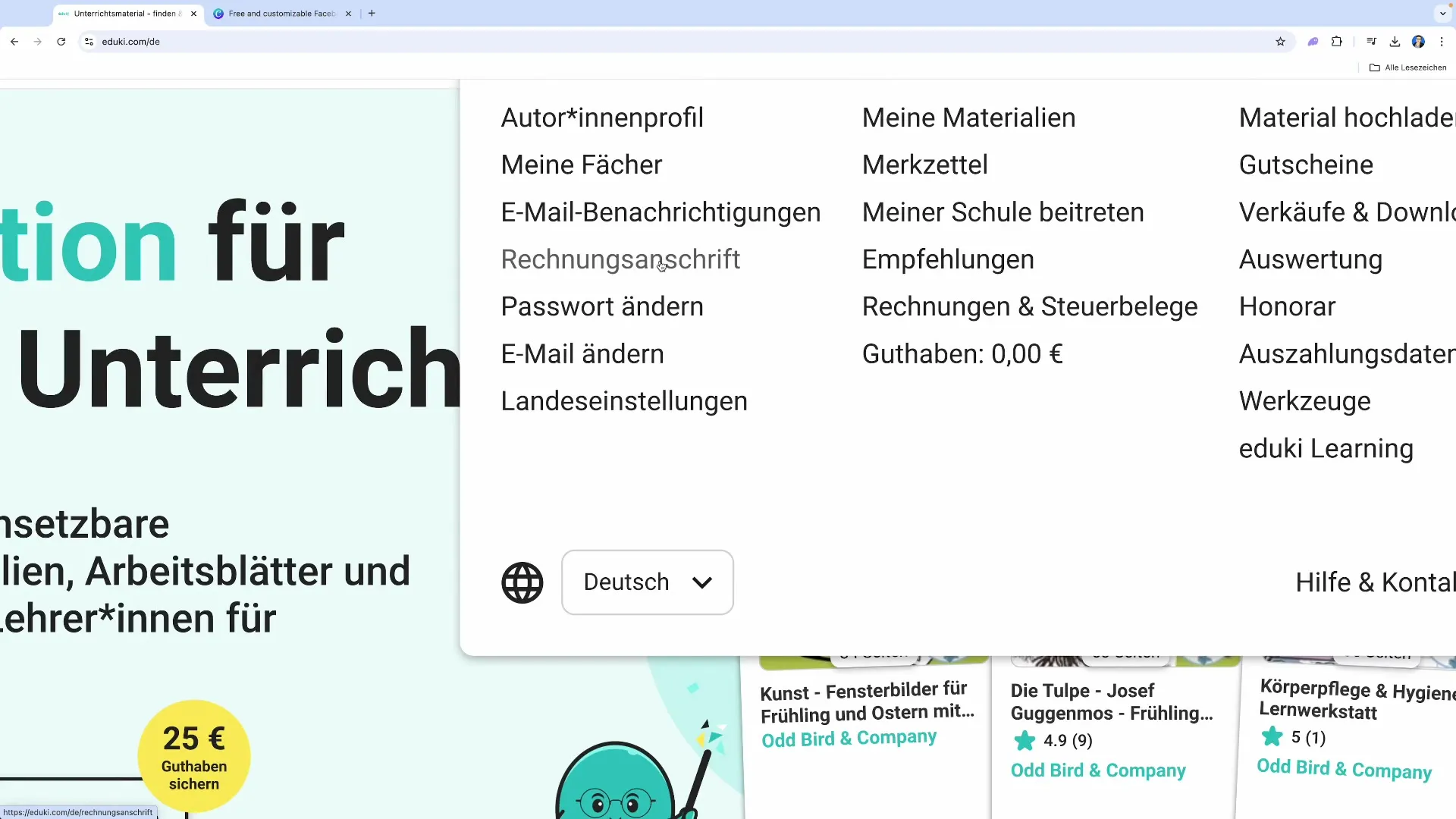The width and height of the screenshot is (1456, 819).
Task: Visit the Odd Bird & Company author page
Action: 848,738
